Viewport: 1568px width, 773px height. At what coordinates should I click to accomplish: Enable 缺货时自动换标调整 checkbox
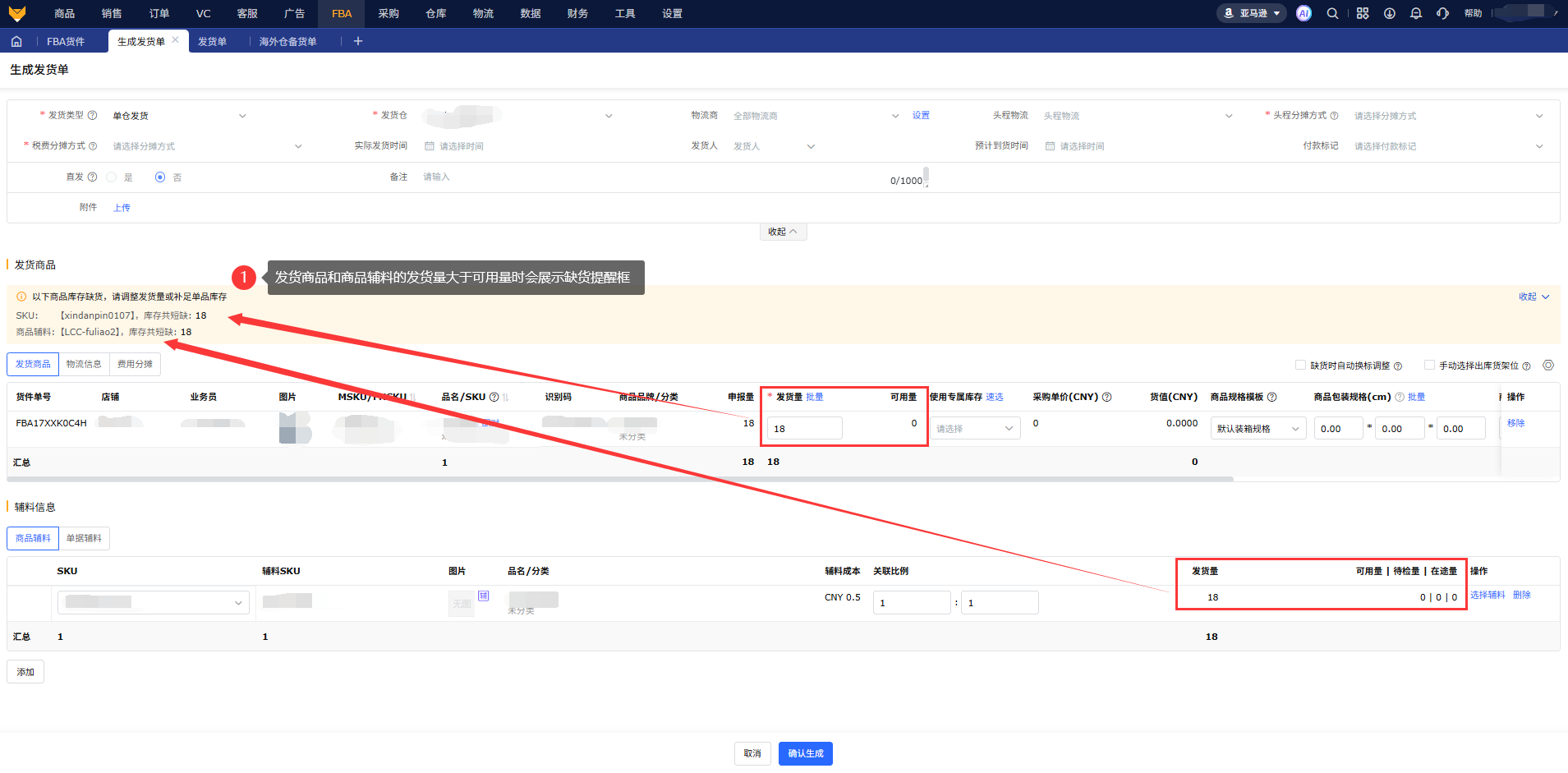(x=1300, y=365)
